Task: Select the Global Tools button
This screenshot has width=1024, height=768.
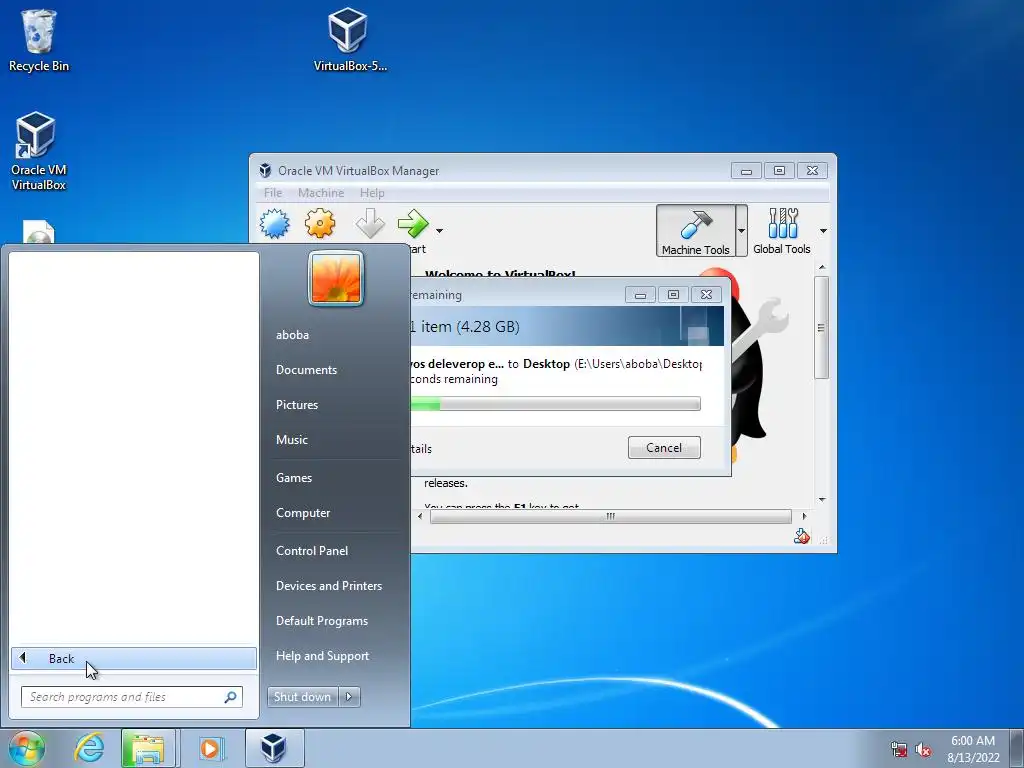Action: click(x=782, y=231)
